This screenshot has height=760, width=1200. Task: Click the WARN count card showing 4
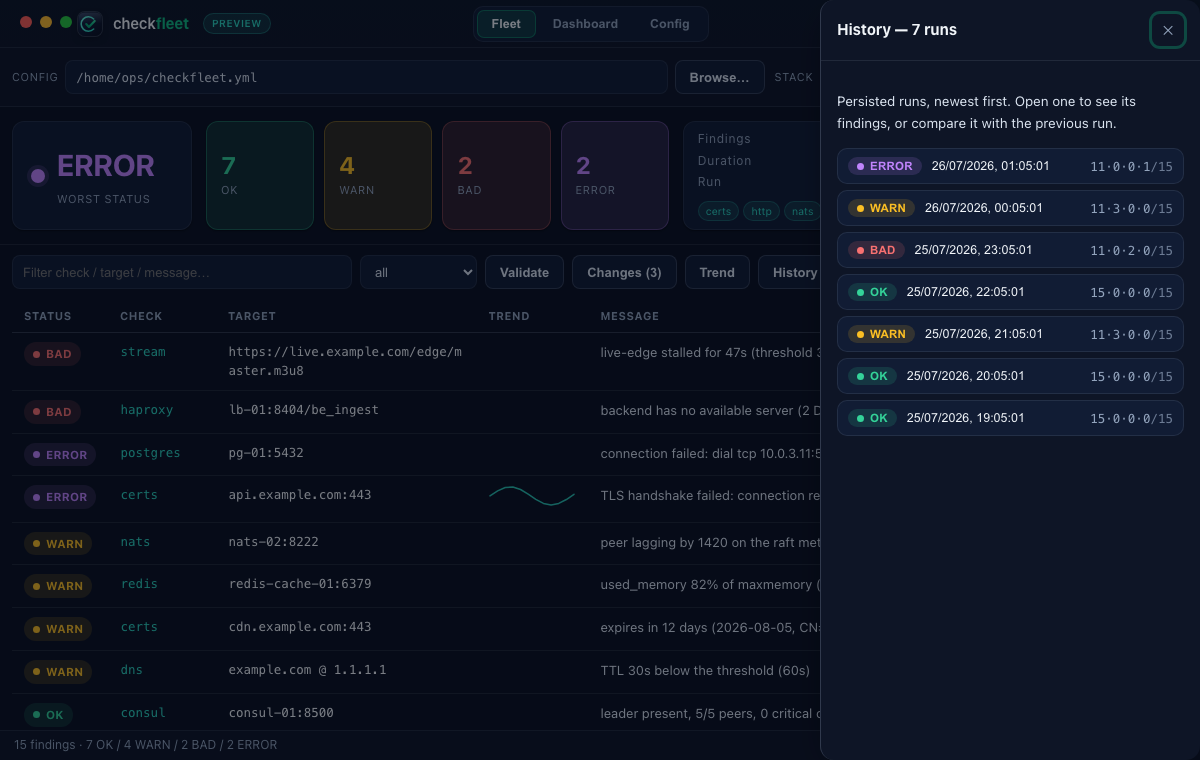[x=378, y=176]
